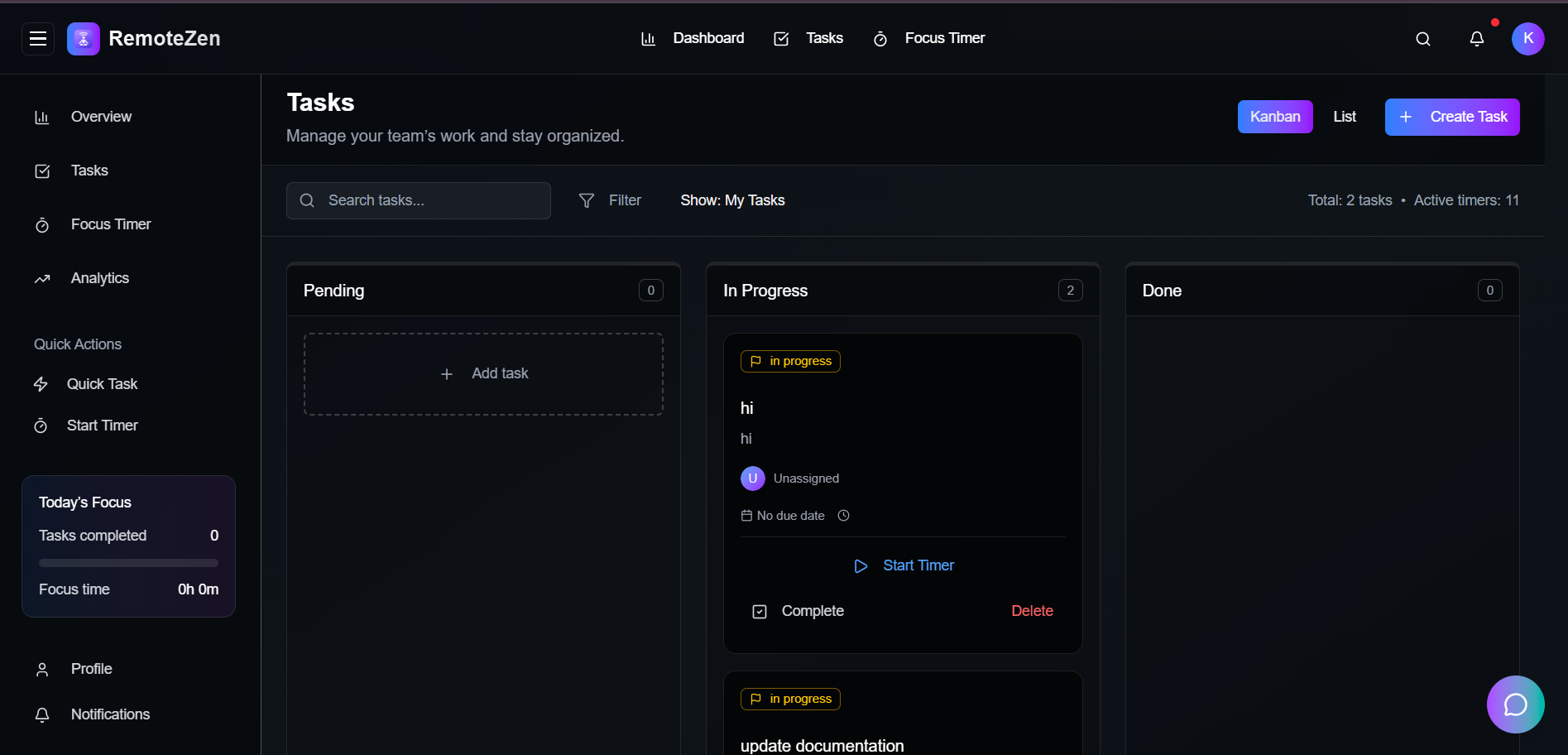The image size is (1568, 755).
Task: Click the filter funnel icon
Action: [587, 201]
